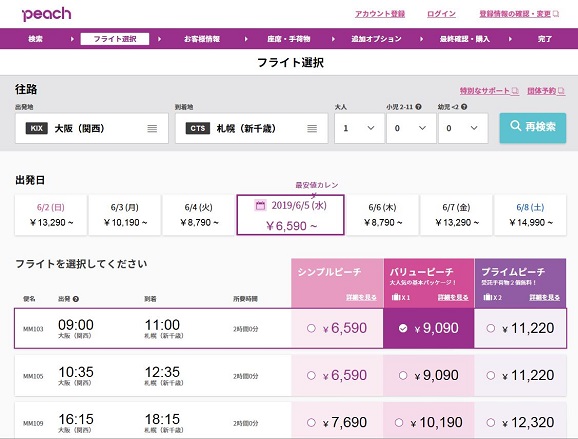This screenshot has width=578, height=439.
Task: Click the help icon next to 幼児 <2
Action: (x=464, y=107)
